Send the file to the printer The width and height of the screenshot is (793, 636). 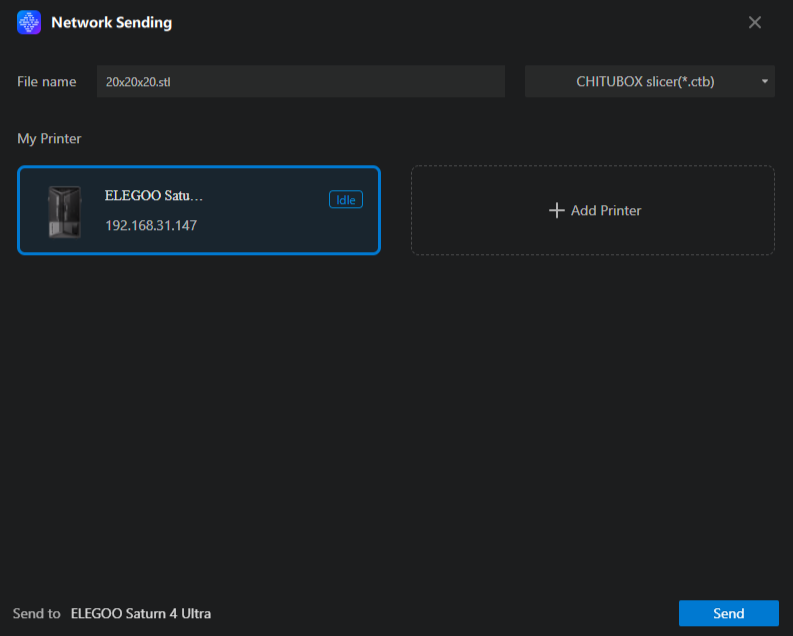coord(728,613)
